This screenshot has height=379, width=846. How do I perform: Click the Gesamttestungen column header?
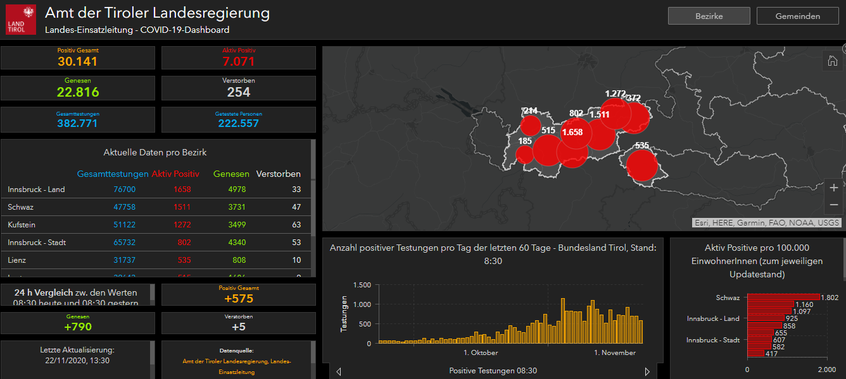pyautogui.click(x=112, y=174)
